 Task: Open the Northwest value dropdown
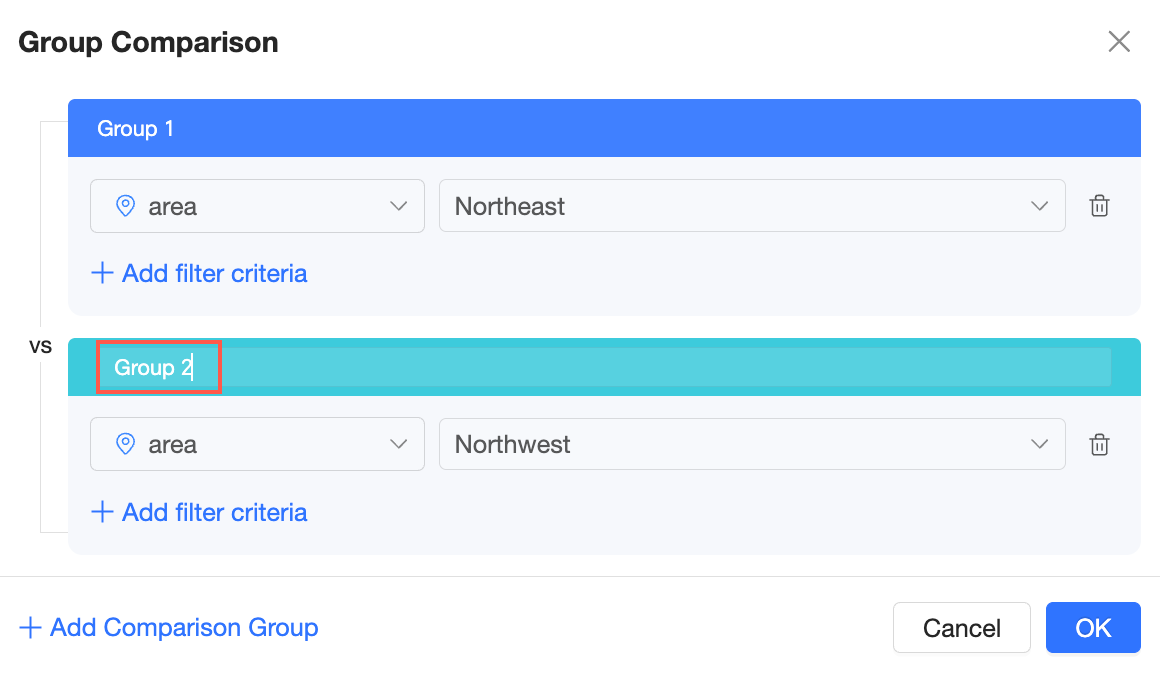pos(752,444)
